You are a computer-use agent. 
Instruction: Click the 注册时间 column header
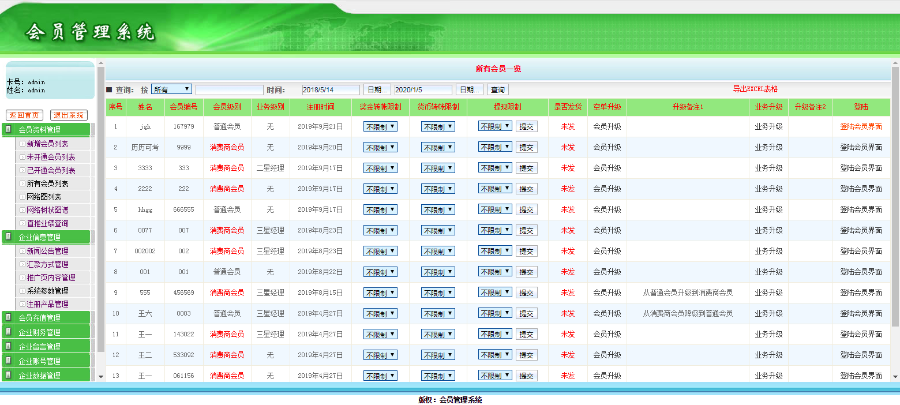320,107
